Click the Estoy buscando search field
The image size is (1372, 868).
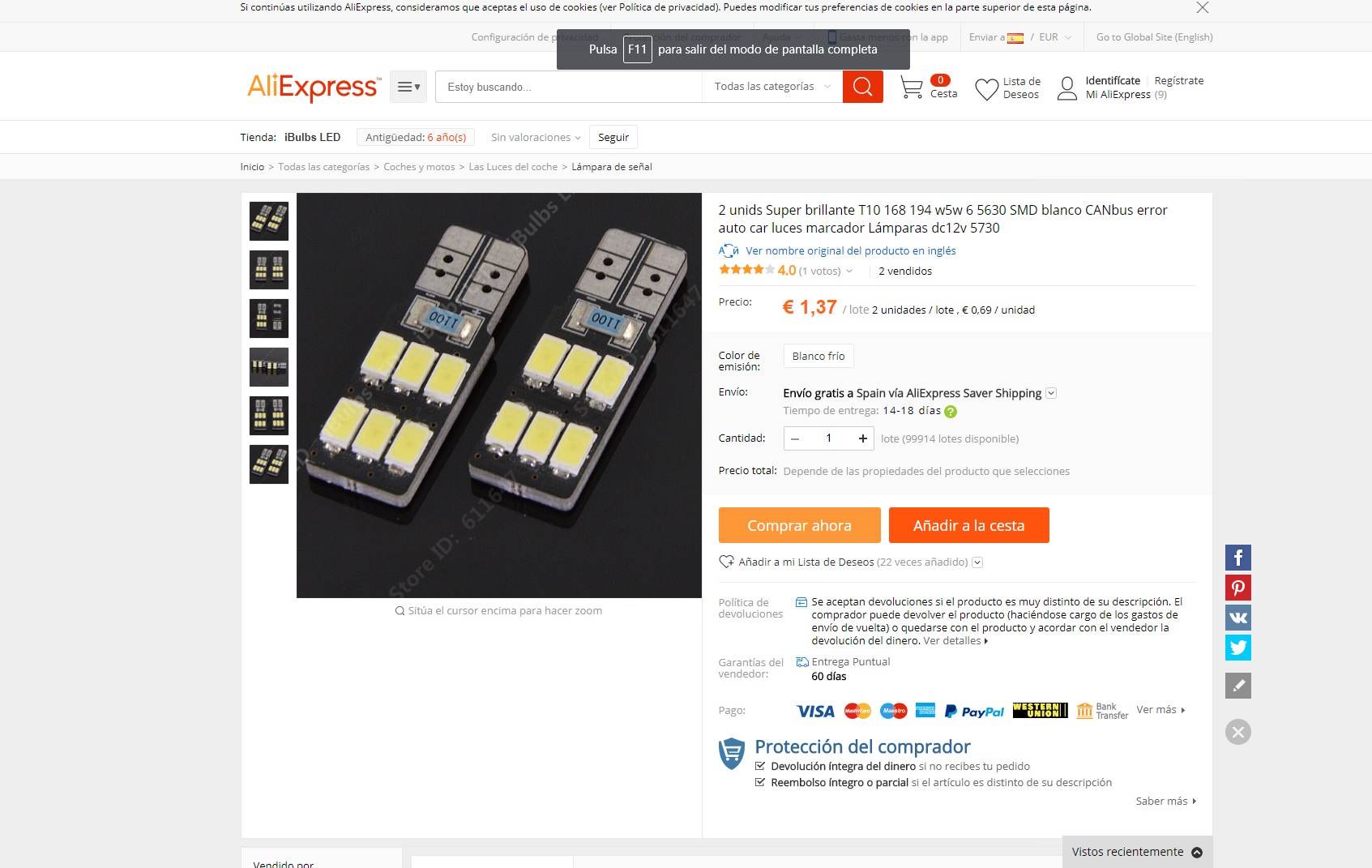(569, 87)
